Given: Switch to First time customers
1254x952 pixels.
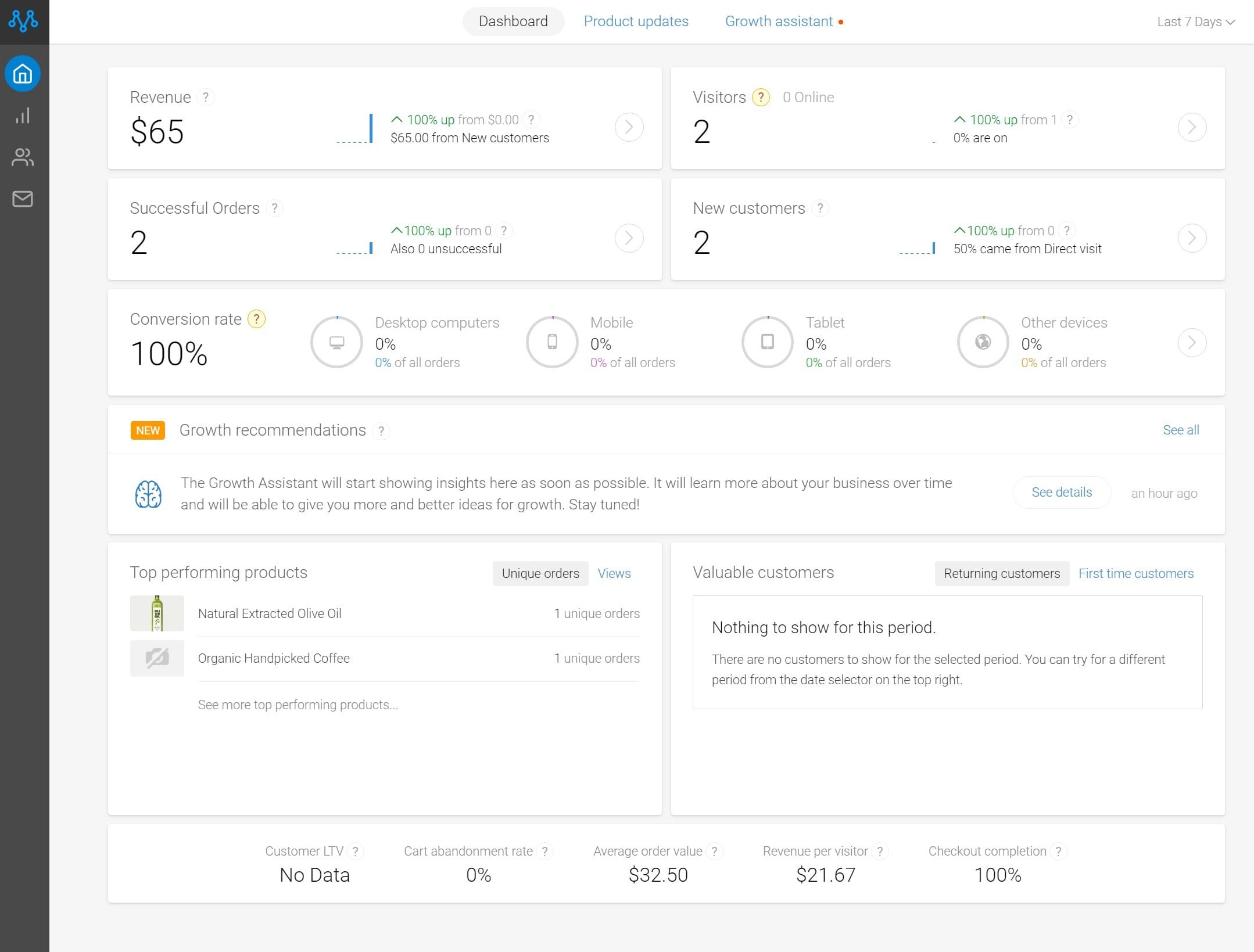Looking at the screenshot, I should [x=1136, y=573].
